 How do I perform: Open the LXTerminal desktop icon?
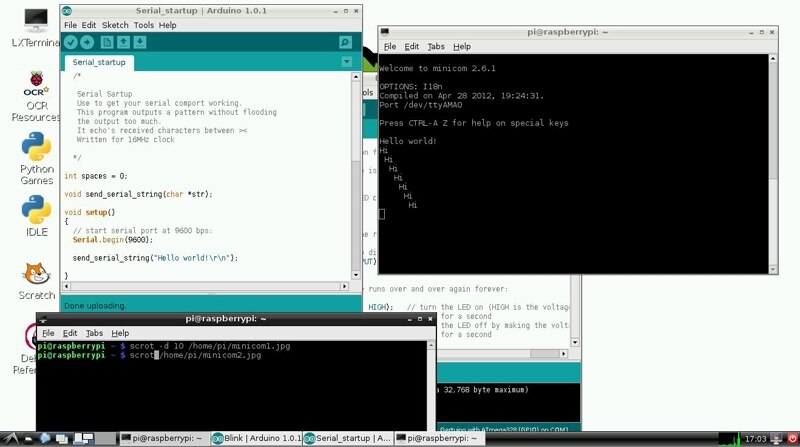point(36,28)
